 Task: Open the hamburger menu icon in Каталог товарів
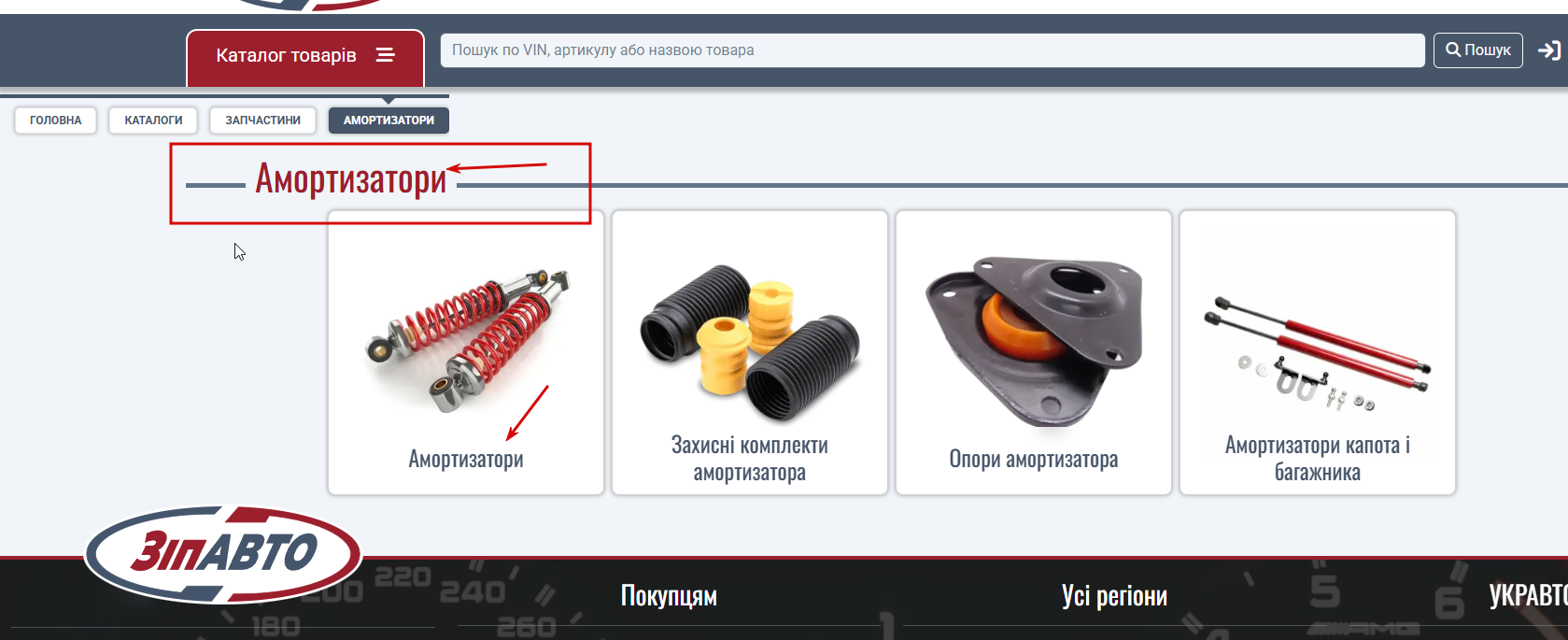(385, 55)
